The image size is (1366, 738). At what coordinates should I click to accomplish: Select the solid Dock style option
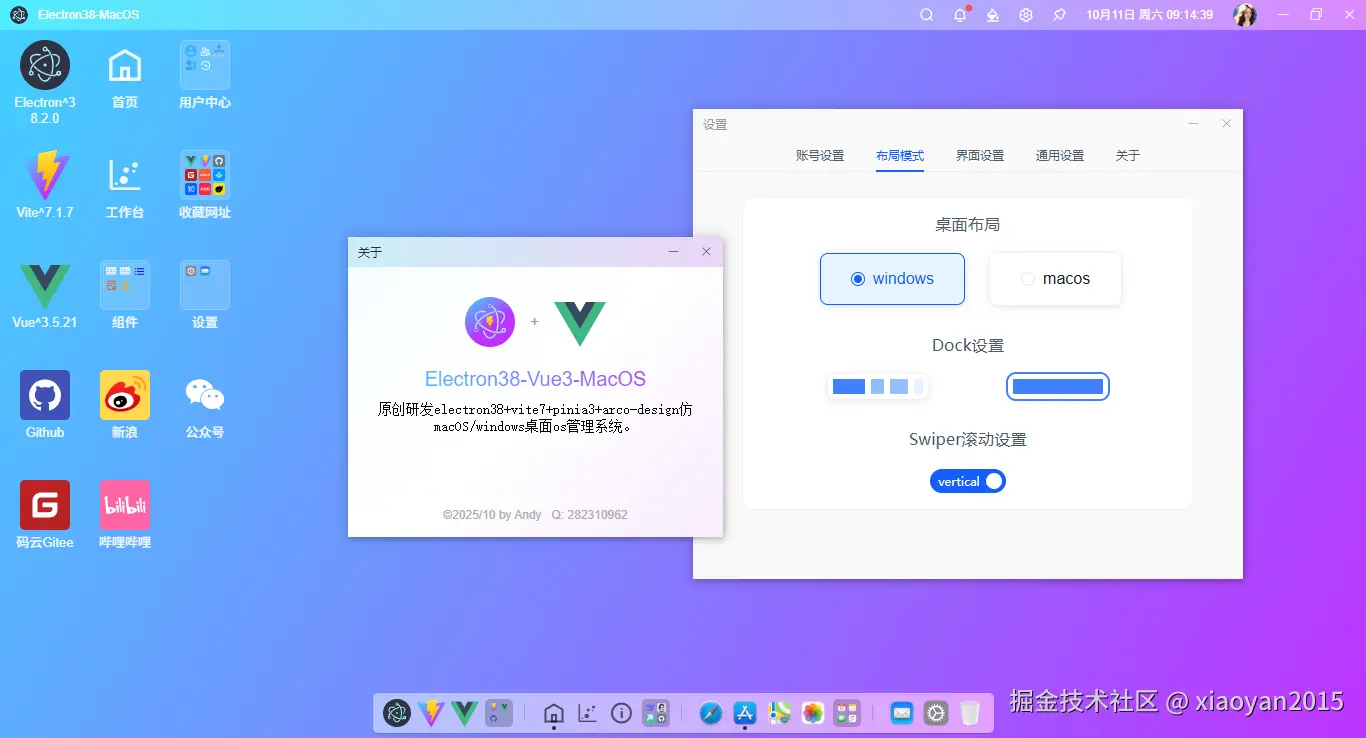pos(1058,386)
